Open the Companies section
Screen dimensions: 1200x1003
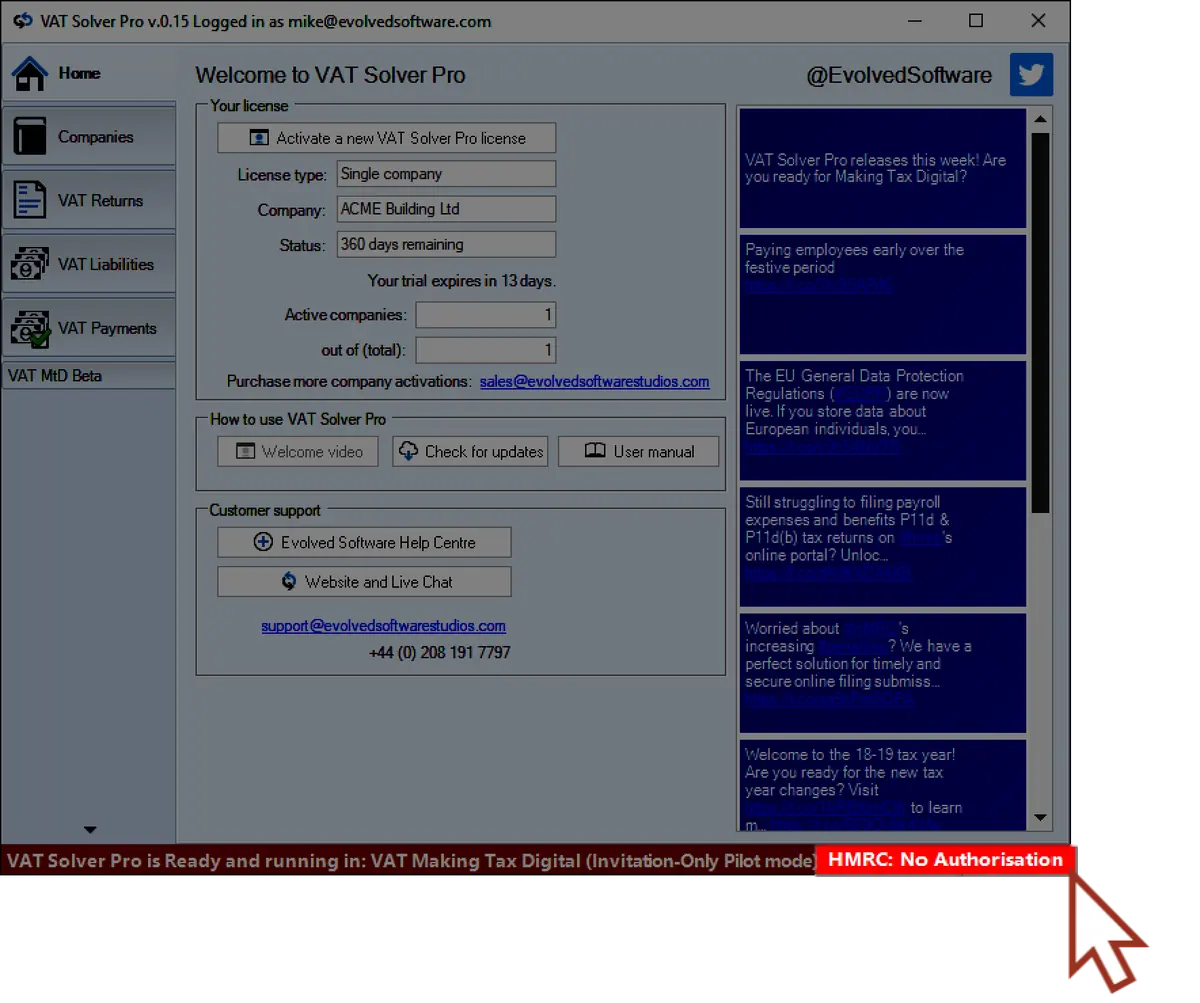[x=88, y=137]
